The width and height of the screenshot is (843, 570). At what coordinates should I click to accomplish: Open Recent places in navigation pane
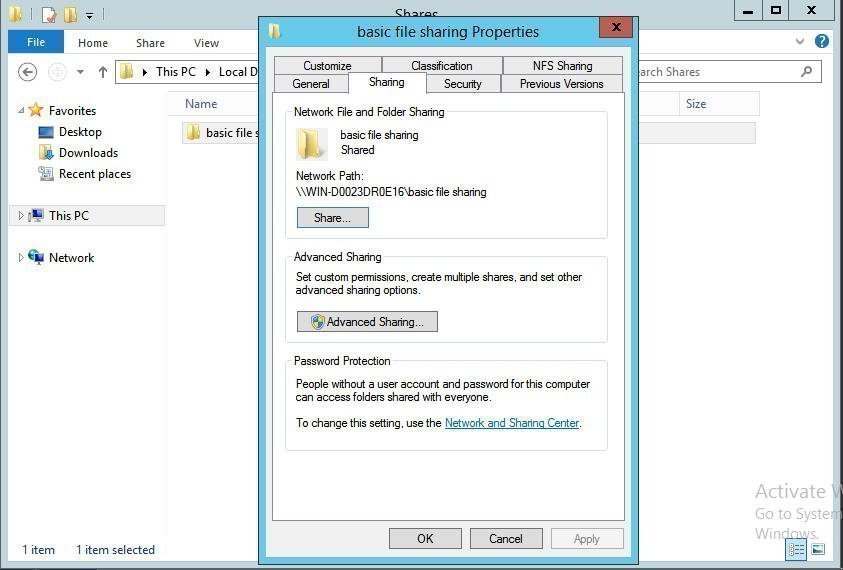pyautogui.click(x=95, y=174)
